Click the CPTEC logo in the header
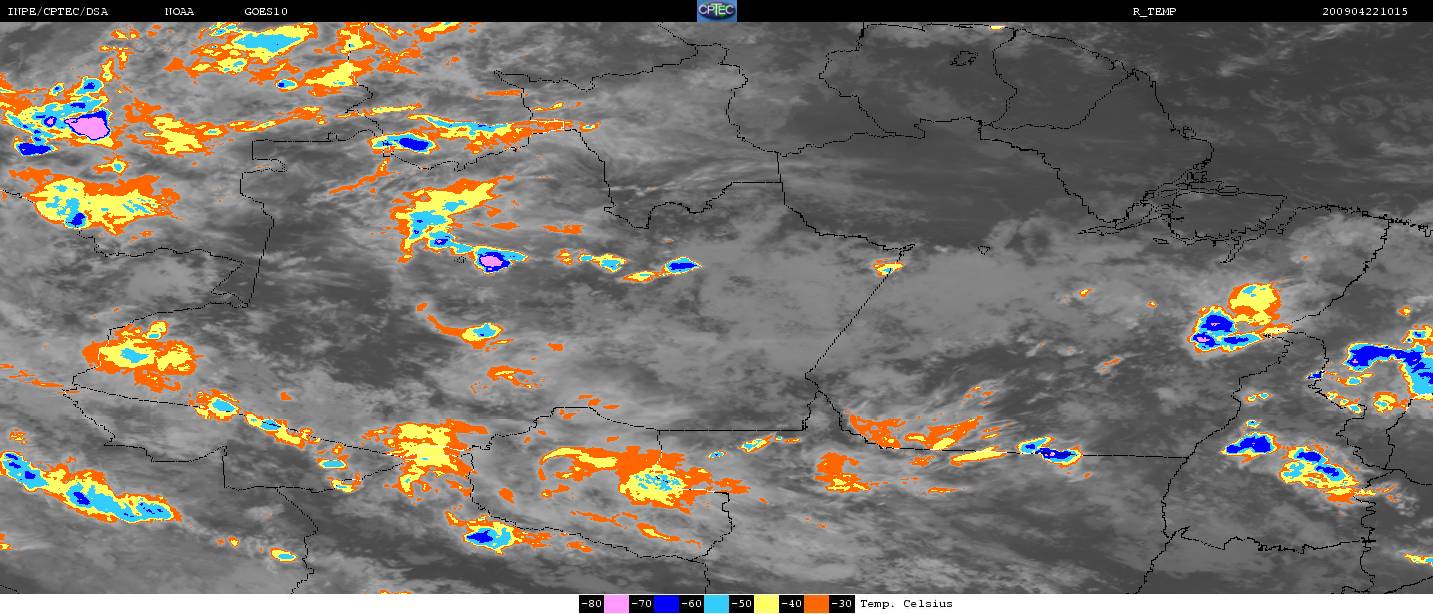 tap(716, 11)
